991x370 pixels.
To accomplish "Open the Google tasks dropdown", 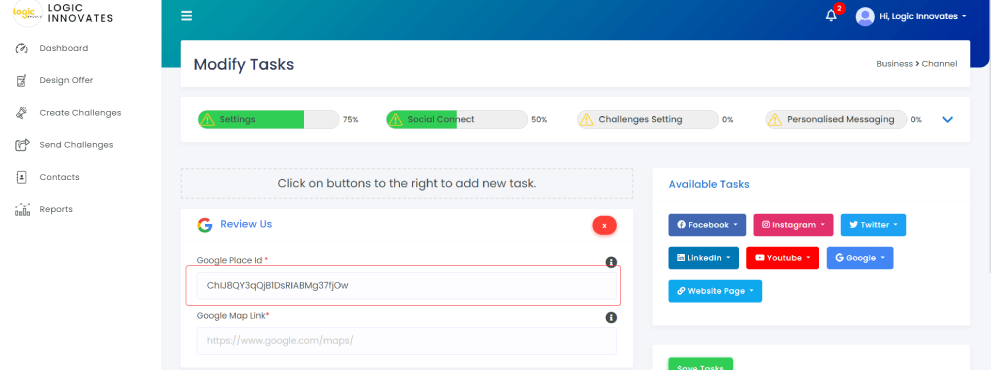I will (860, 257).
